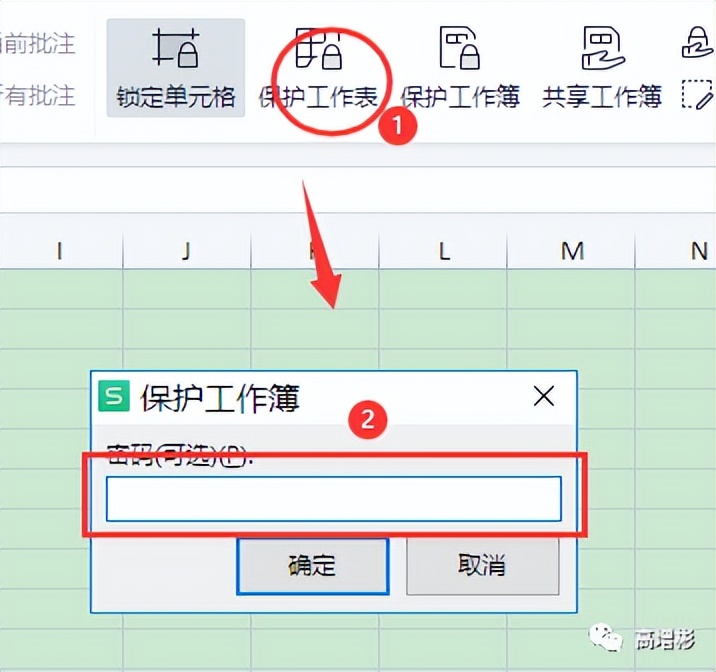Click the green S logo in dialog title
This screenshot has height=672, width=716.
click(114, 396)
